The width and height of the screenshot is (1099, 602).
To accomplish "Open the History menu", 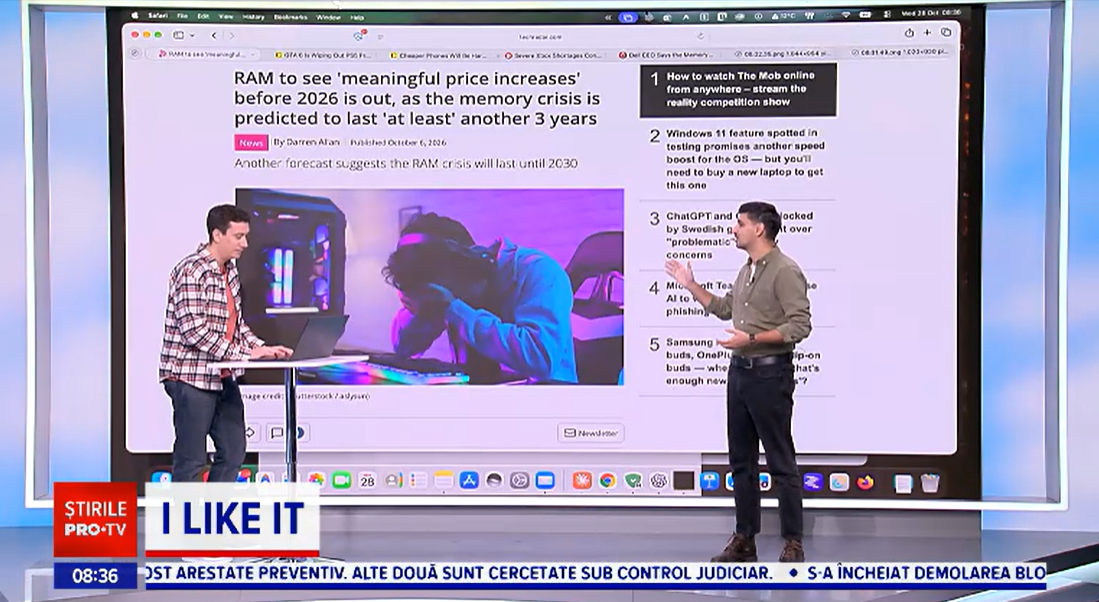I will pos(253,17).
